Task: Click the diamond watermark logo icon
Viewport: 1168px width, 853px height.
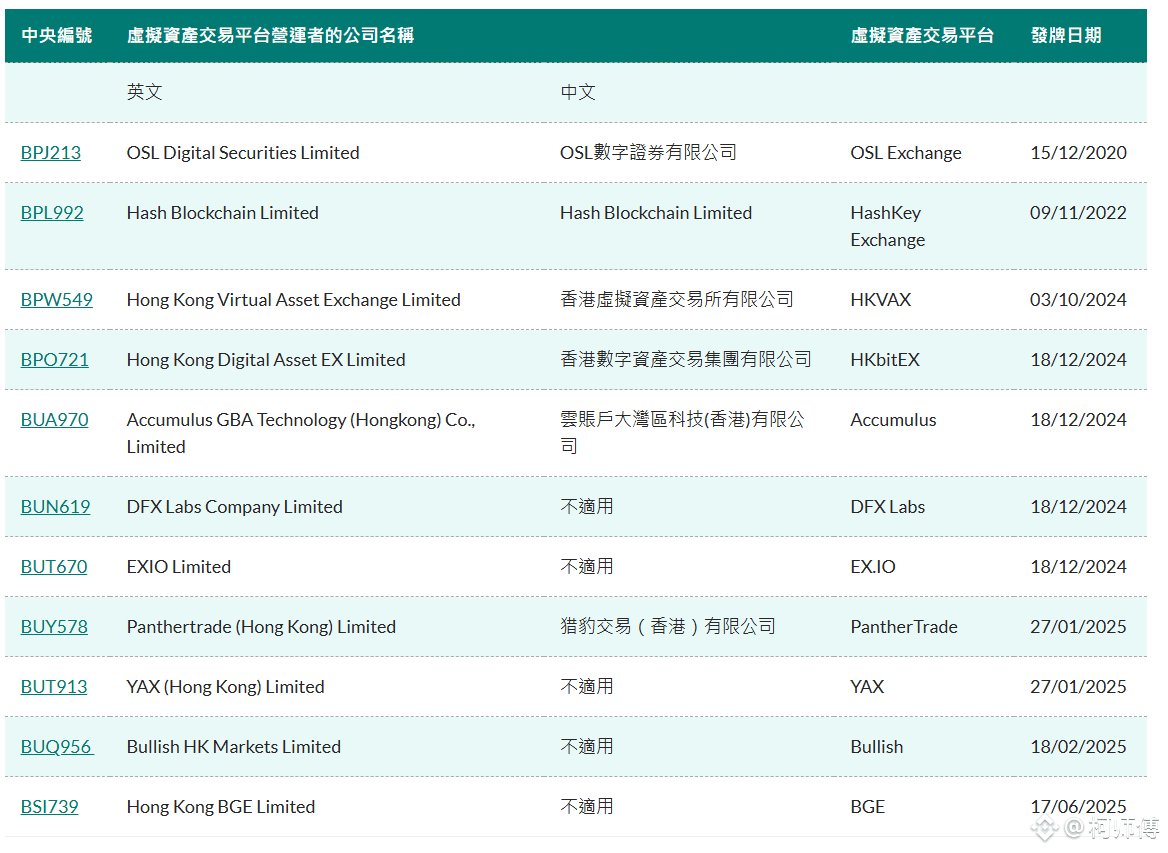Action: (1045, 829)
